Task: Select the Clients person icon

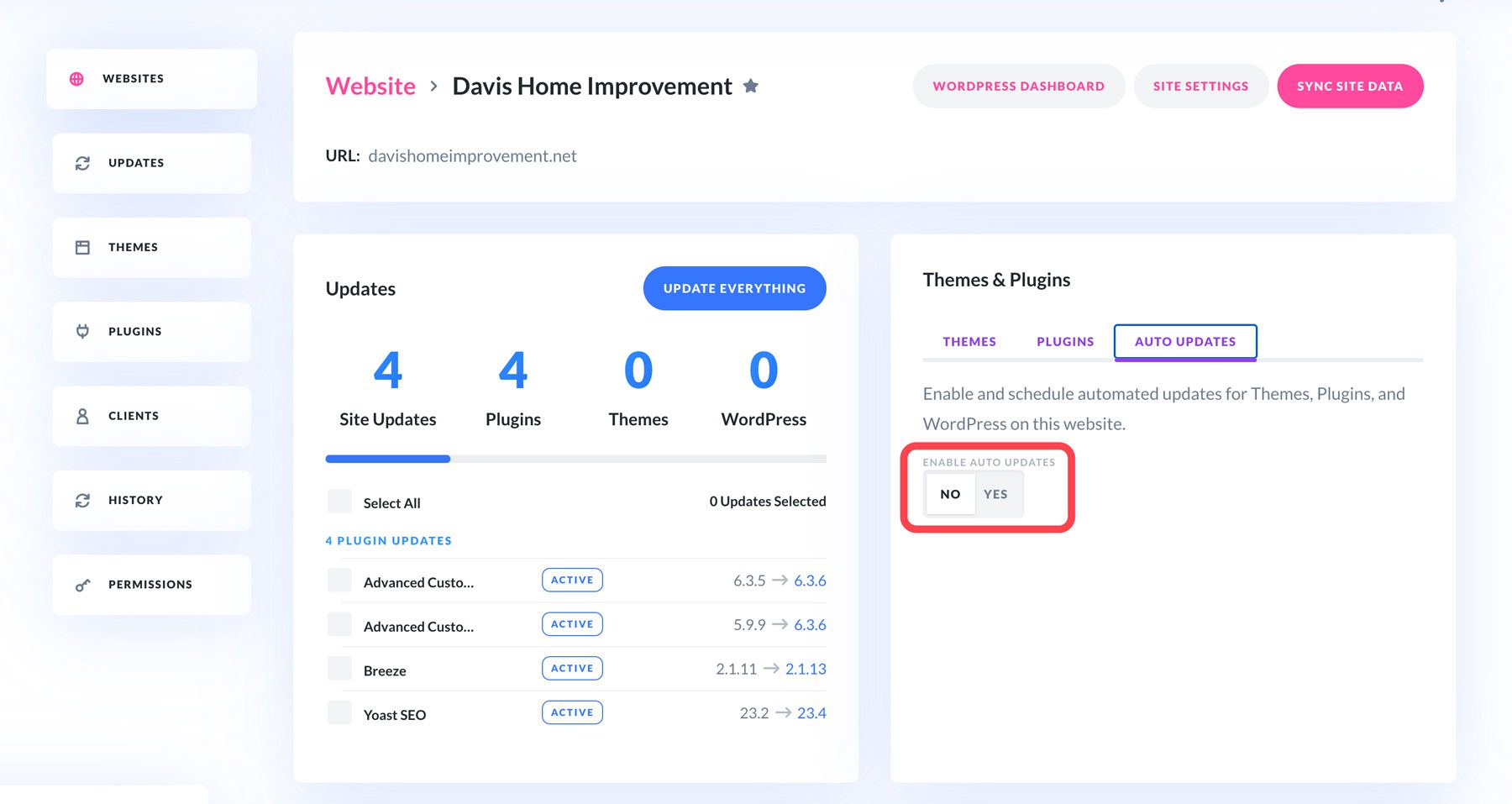Action: 81,415
